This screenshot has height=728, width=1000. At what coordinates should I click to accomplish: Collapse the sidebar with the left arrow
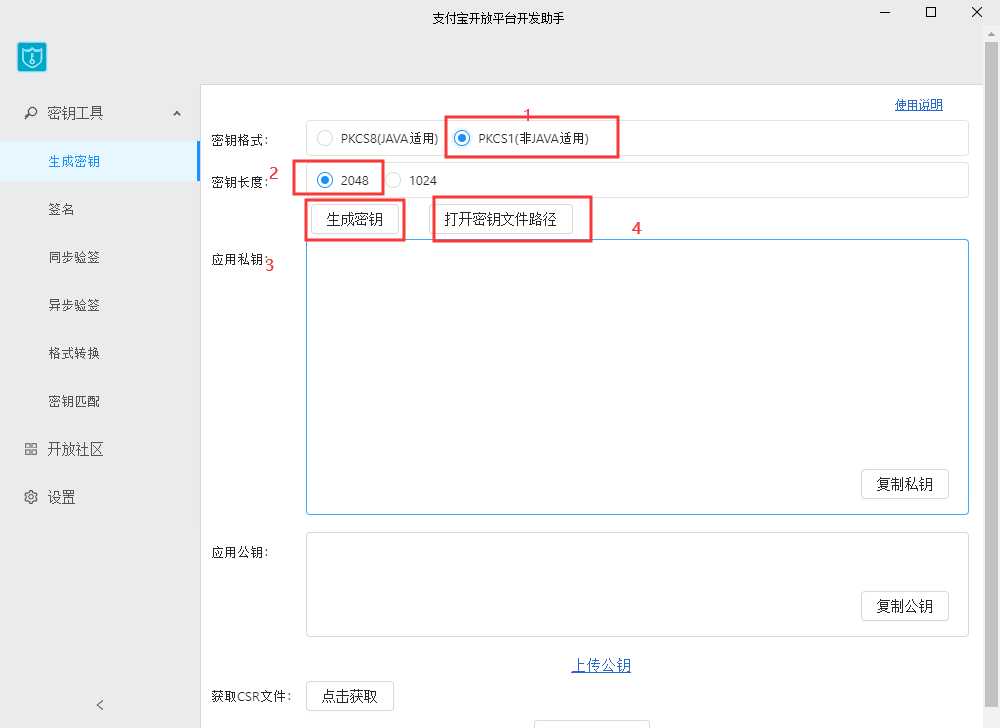tap(100, 704)
